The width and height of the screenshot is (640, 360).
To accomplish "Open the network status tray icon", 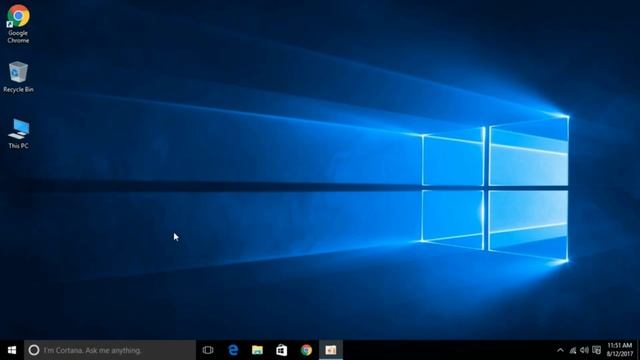I will click(573, 350).
